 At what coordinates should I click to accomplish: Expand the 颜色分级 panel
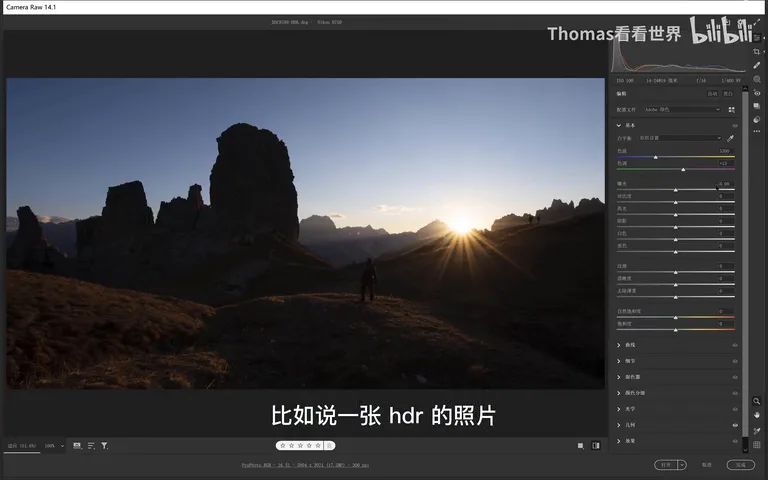(619, 393)
